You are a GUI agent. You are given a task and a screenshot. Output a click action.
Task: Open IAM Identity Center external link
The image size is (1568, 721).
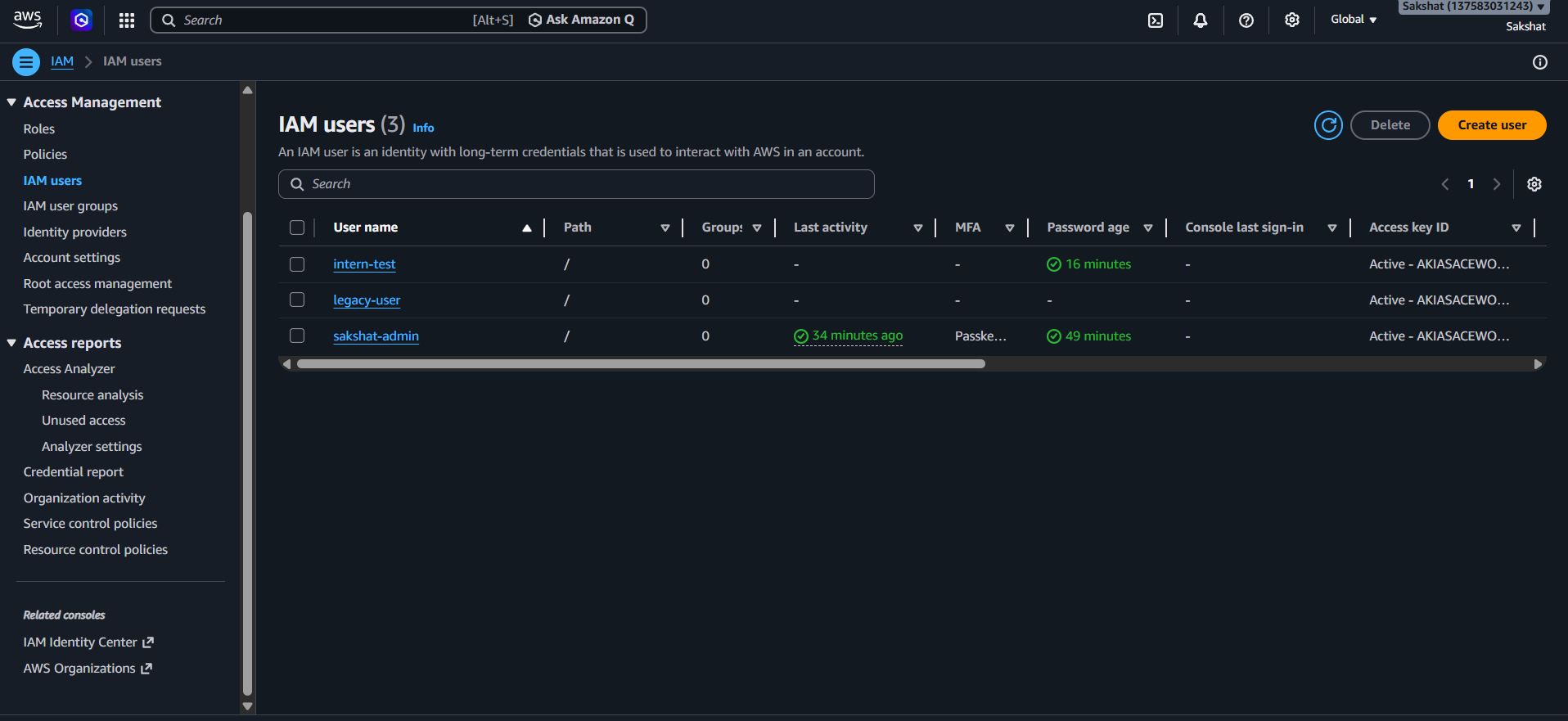88,642
